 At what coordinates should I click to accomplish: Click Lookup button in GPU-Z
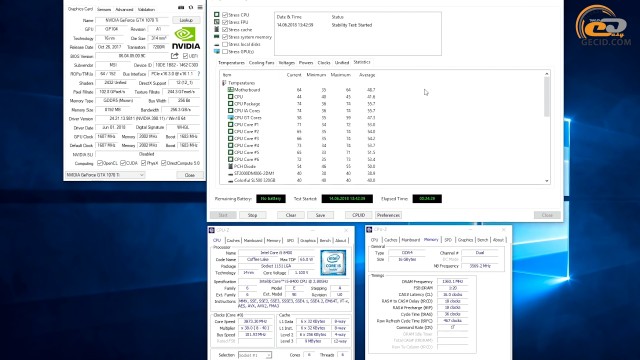186,20
